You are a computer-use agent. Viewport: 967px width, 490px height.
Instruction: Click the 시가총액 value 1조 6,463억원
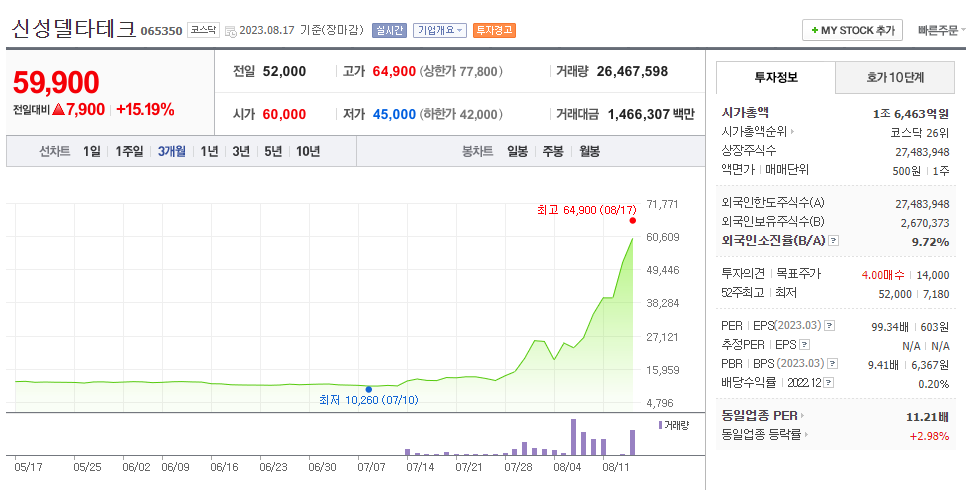click(911, 113)
